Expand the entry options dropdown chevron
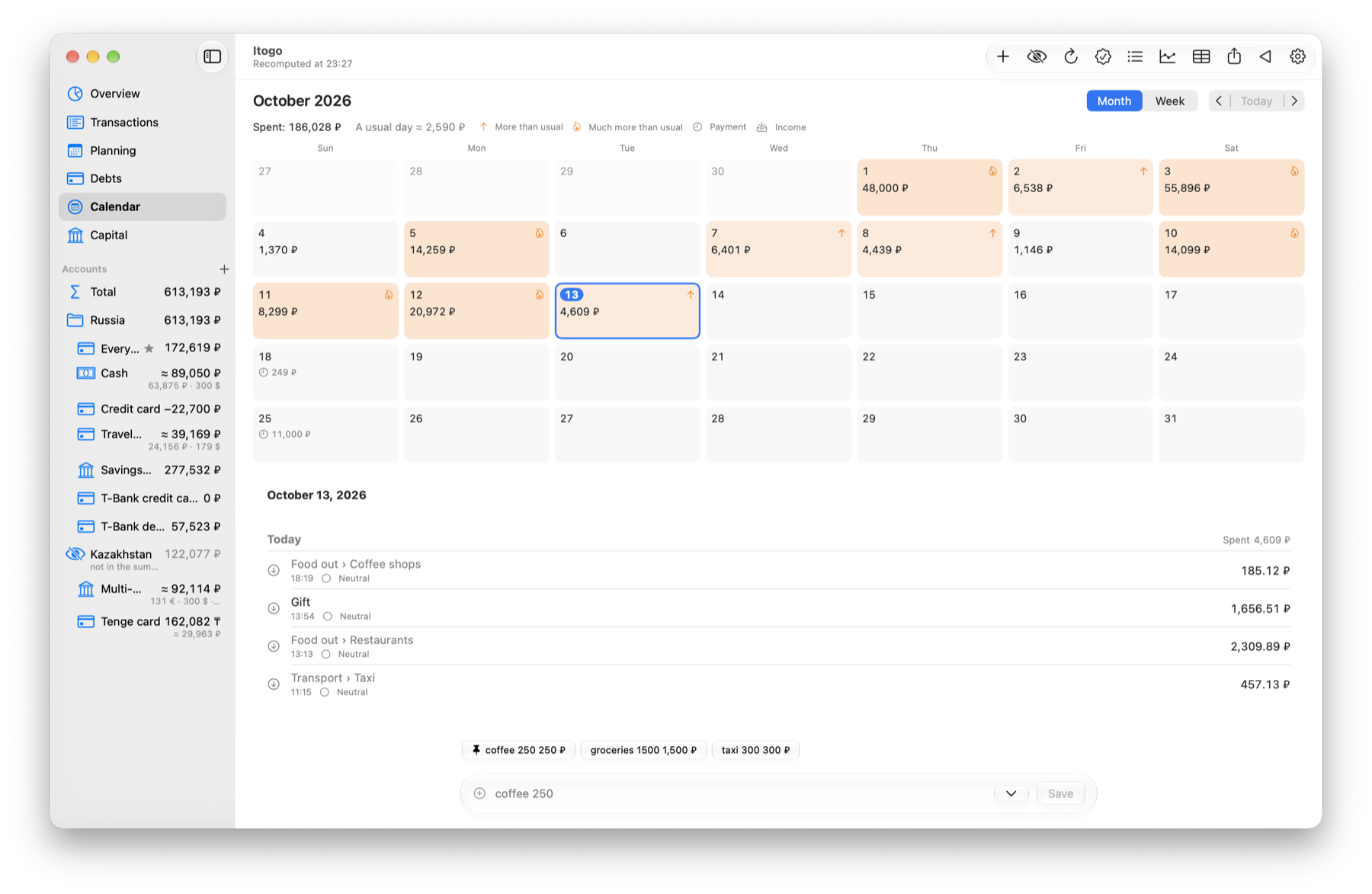 click(x=1011, y=793)
